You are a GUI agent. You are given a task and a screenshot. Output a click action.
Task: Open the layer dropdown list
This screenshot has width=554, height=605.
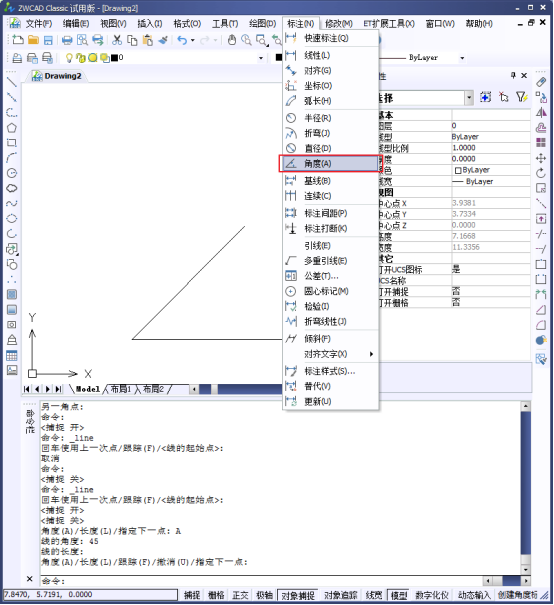[261, 58]
